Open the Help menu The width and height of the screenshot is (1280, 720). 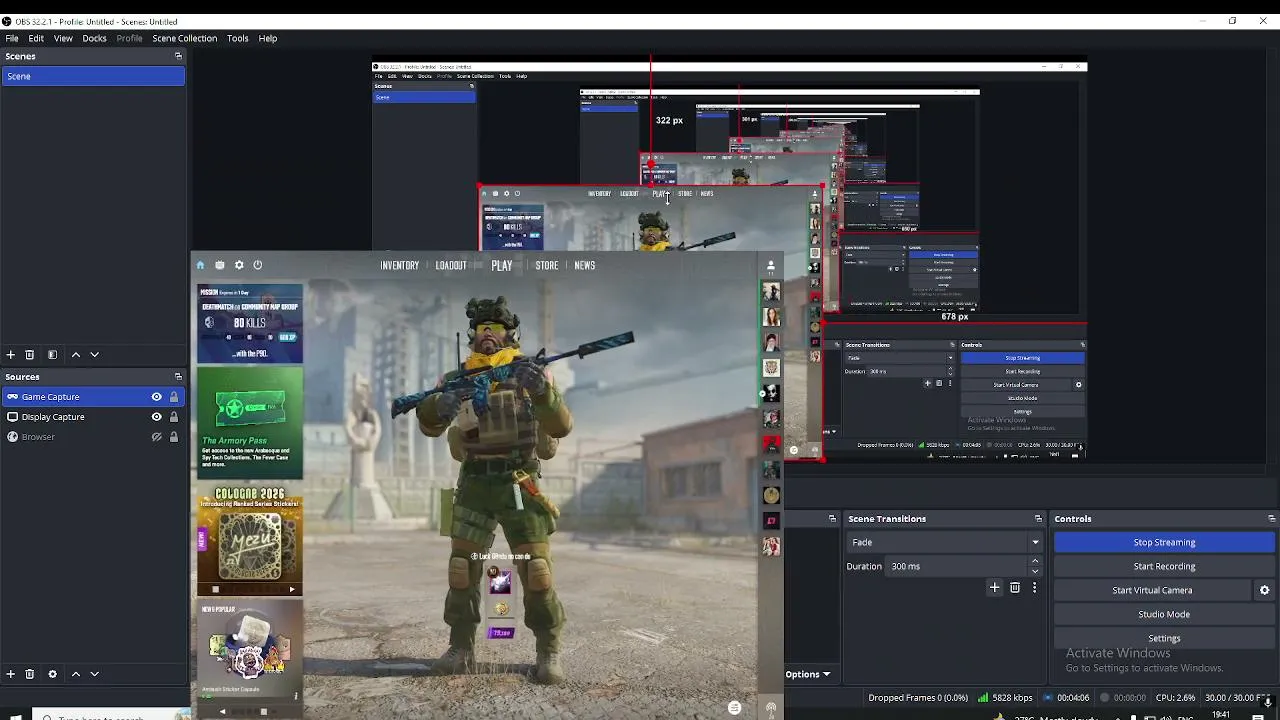(x=268, y=38)
